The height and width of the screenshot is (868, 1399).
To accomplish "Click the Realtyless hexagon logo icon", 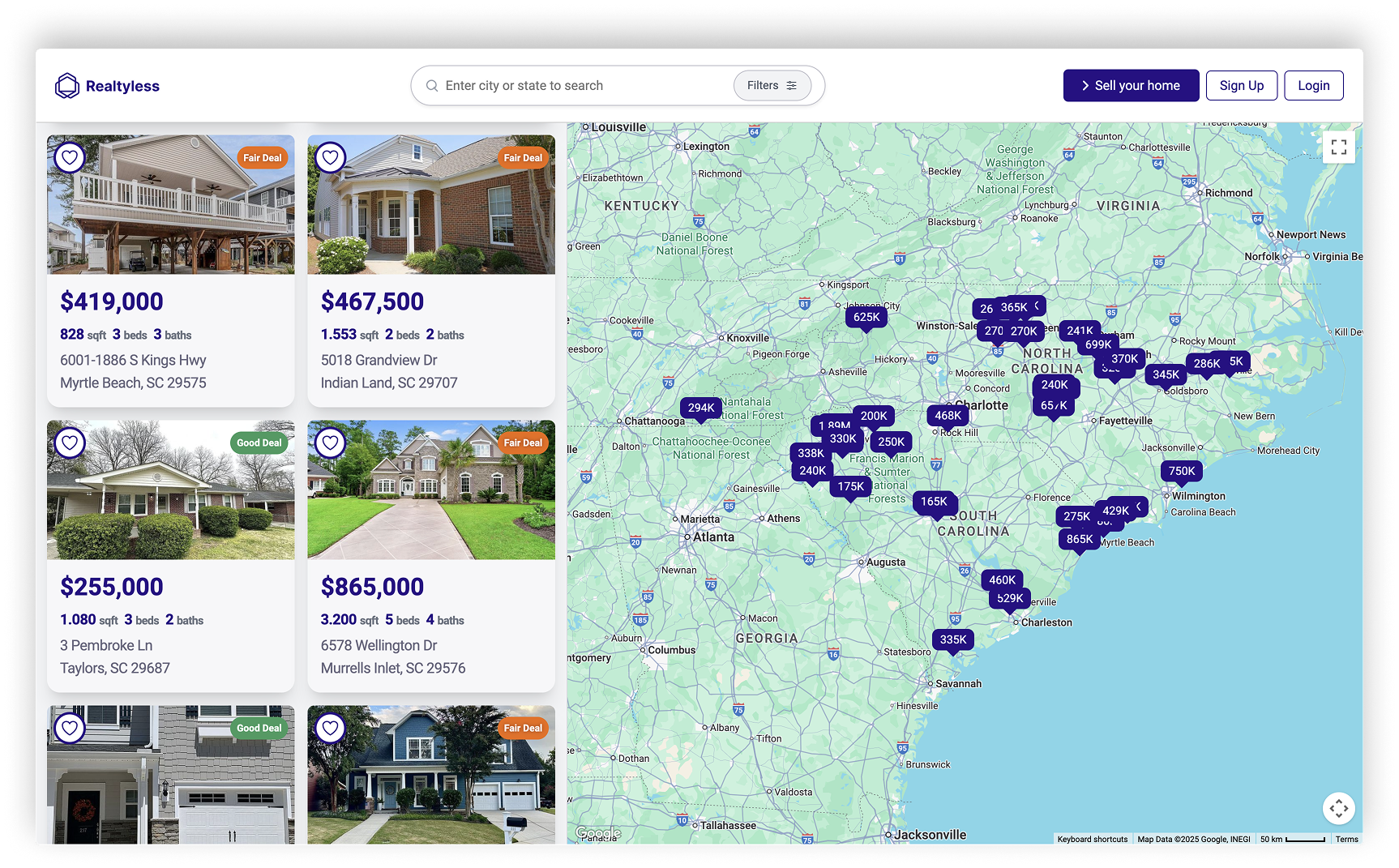I will (66, 86).
